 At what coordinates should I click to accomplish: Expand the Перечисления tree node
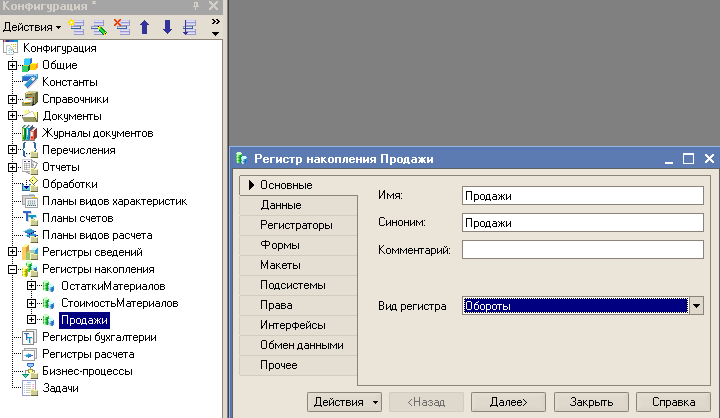[x=12, y=150]
